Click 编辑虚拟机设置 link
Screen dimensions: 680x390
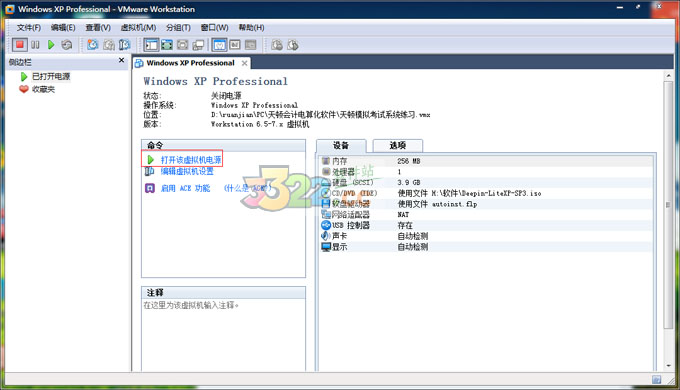click(187, 171)
